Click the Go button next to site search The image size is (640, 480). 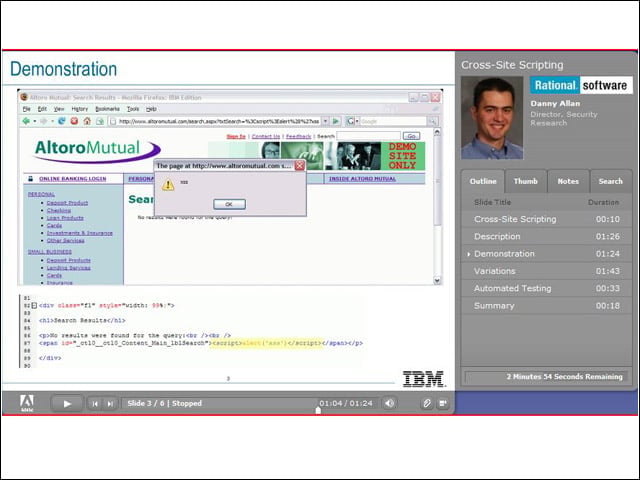coord(411,136)
